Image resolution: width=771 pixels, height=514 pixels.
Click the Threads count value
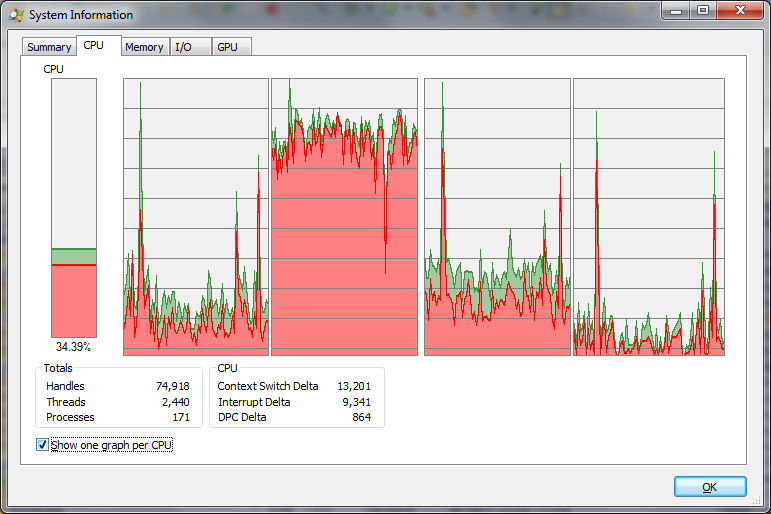click(176, 402)
